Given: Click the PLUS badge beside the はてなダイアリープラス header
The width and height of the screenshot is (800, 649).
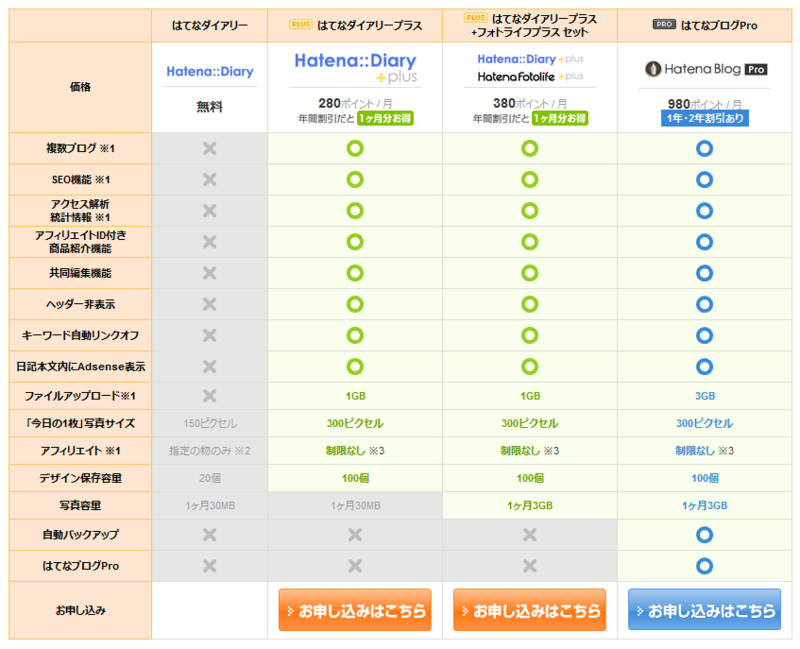Looking at the screenshot, I should [301, 24].
